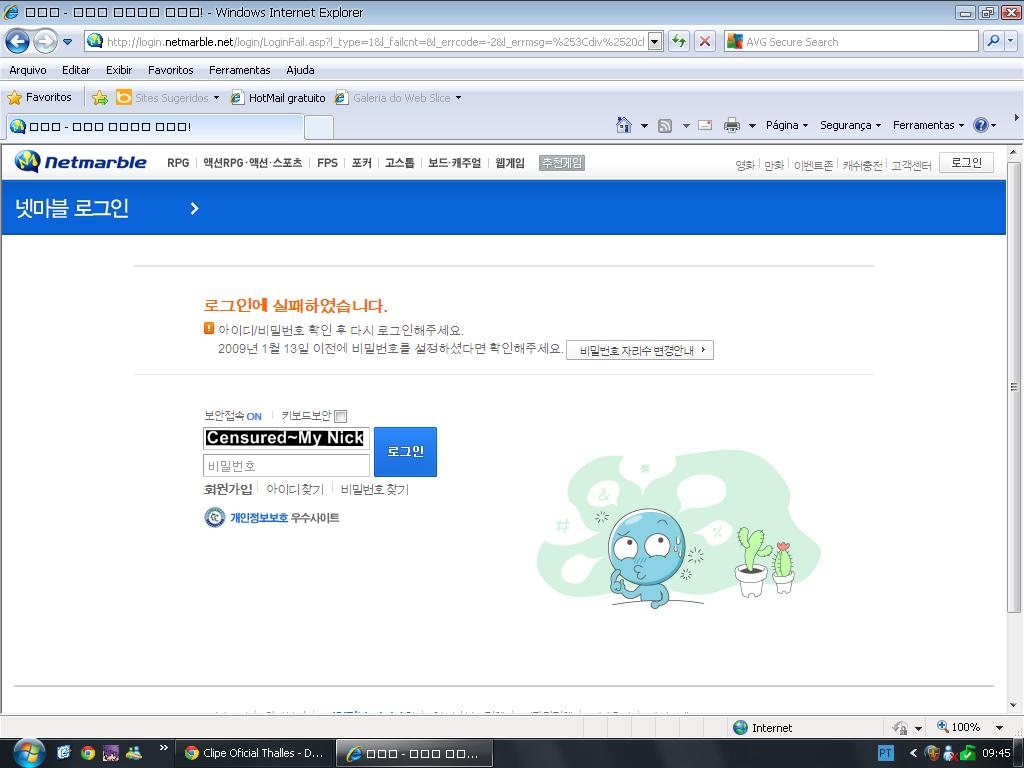Click the 개인정보보호 우수사이트 badge
This screenshot has width=1024, height=768.
coord(272,517)
